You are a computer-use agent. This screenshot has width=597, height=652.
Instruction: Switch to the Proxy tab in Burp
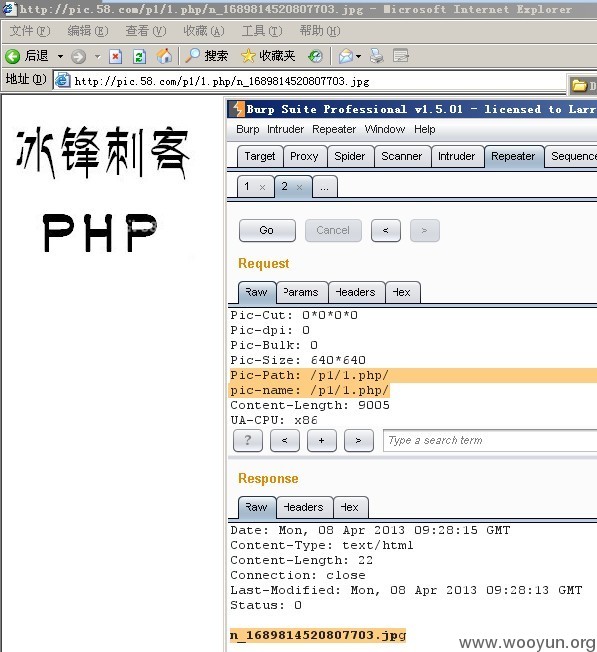(x=304, y=156)
